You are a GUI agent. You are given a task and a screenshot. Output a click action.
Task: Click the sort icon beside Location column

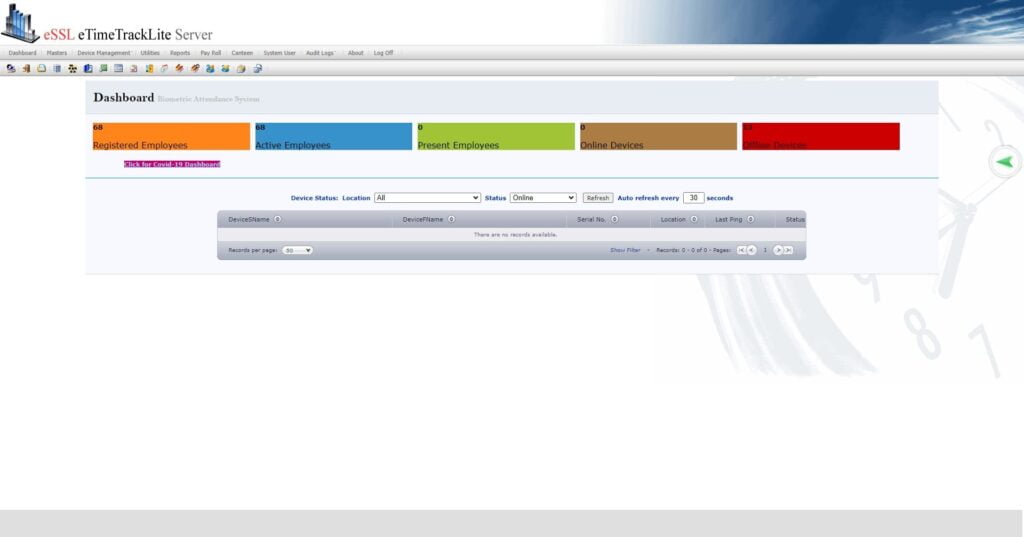694,220
